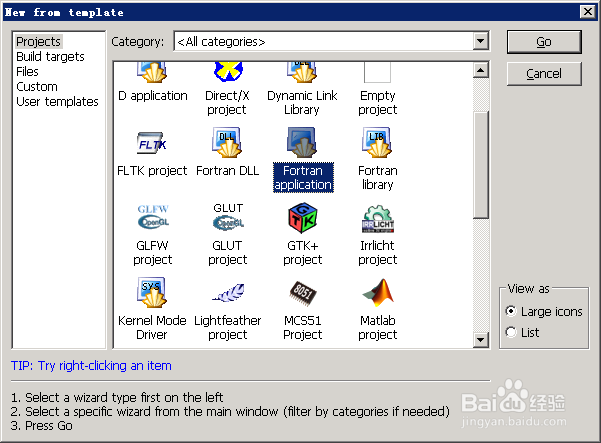Pick the Matlab project icon
This screenshot has height=443, width=601.
pyautogui.click(x=378, y=292)
